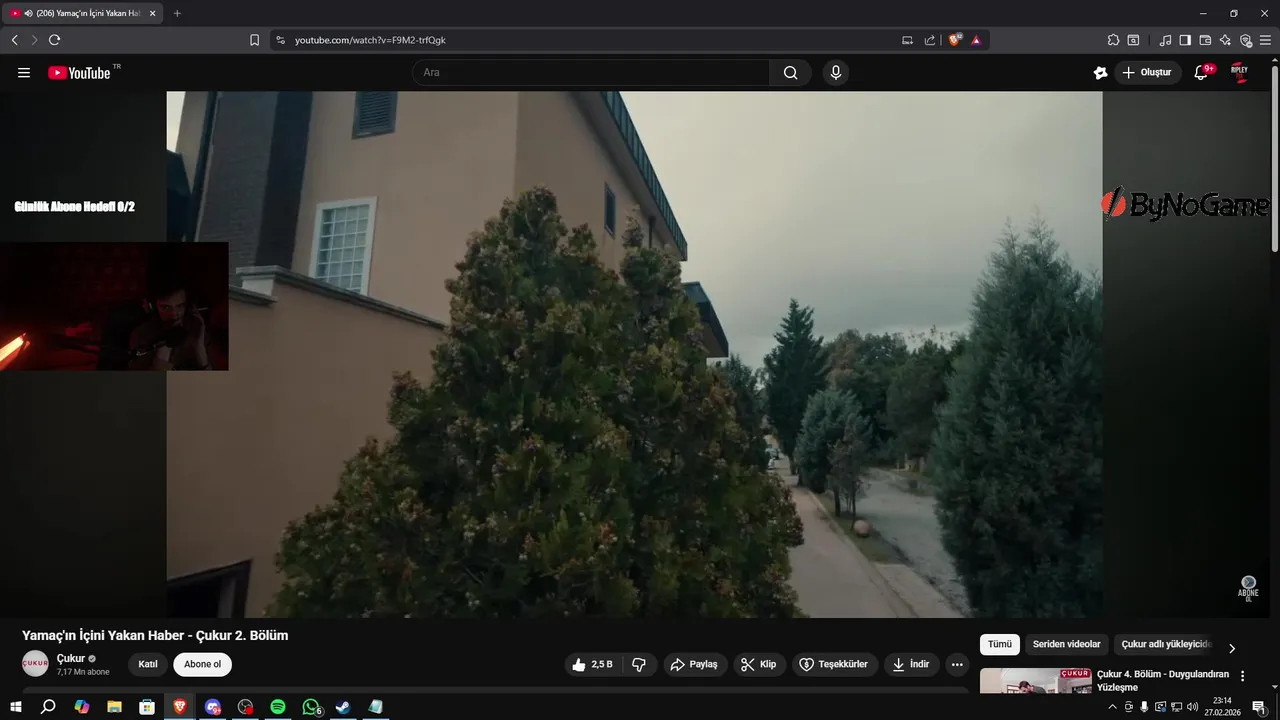
Task: Bookmark the page via bookmark icon
Action: (x=254, y=40)
